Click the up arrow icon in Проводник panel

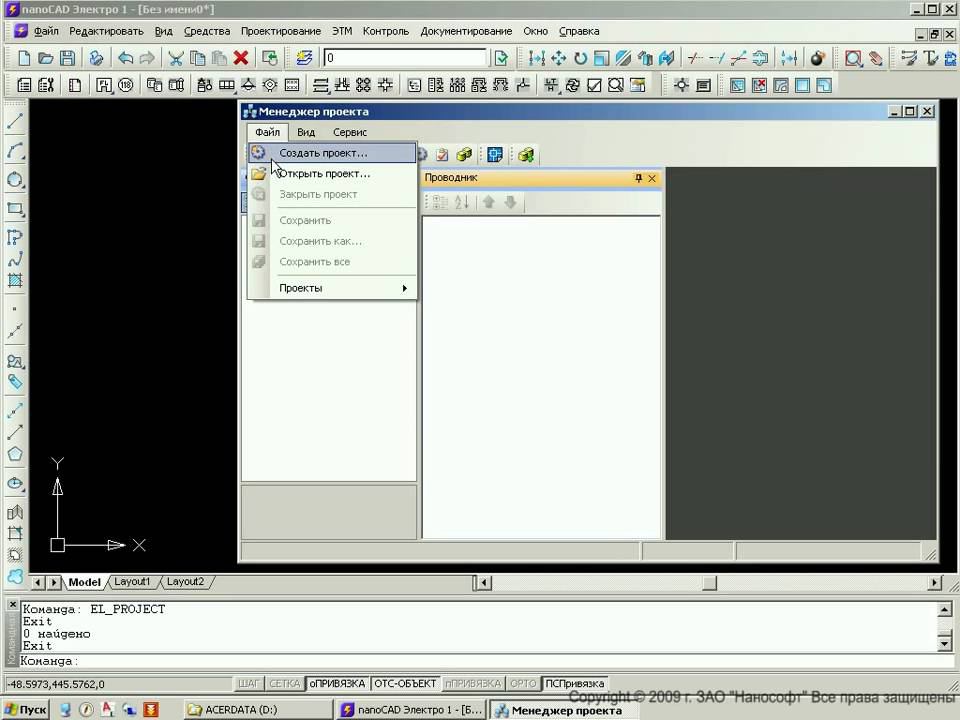(489, 202)
